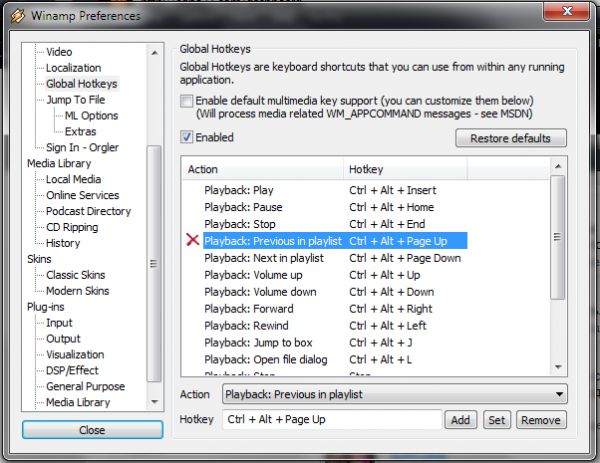600x463 pixels.
Task: Open CD Ripping preferences
Action: coord(72,227)
